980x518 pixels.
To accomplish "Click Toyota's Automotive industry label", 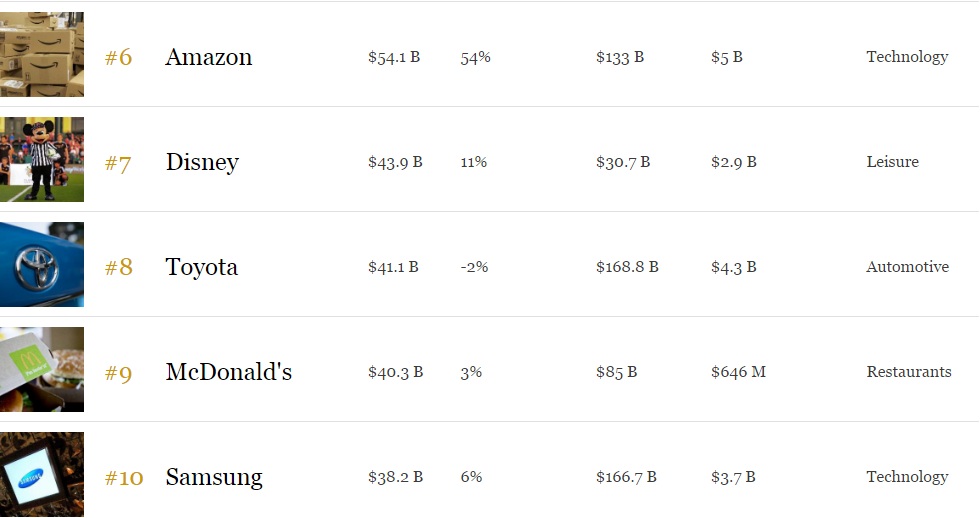I will pos(908,267).
